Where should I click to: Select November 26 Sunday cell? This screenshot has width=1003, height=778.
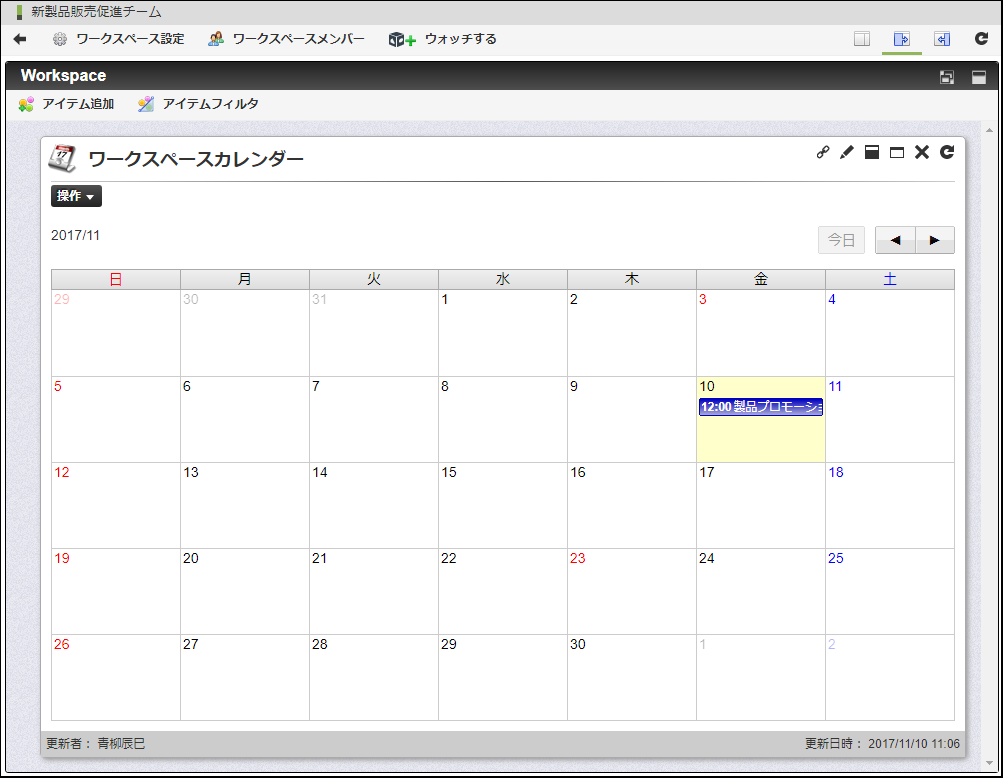(116, 678)
